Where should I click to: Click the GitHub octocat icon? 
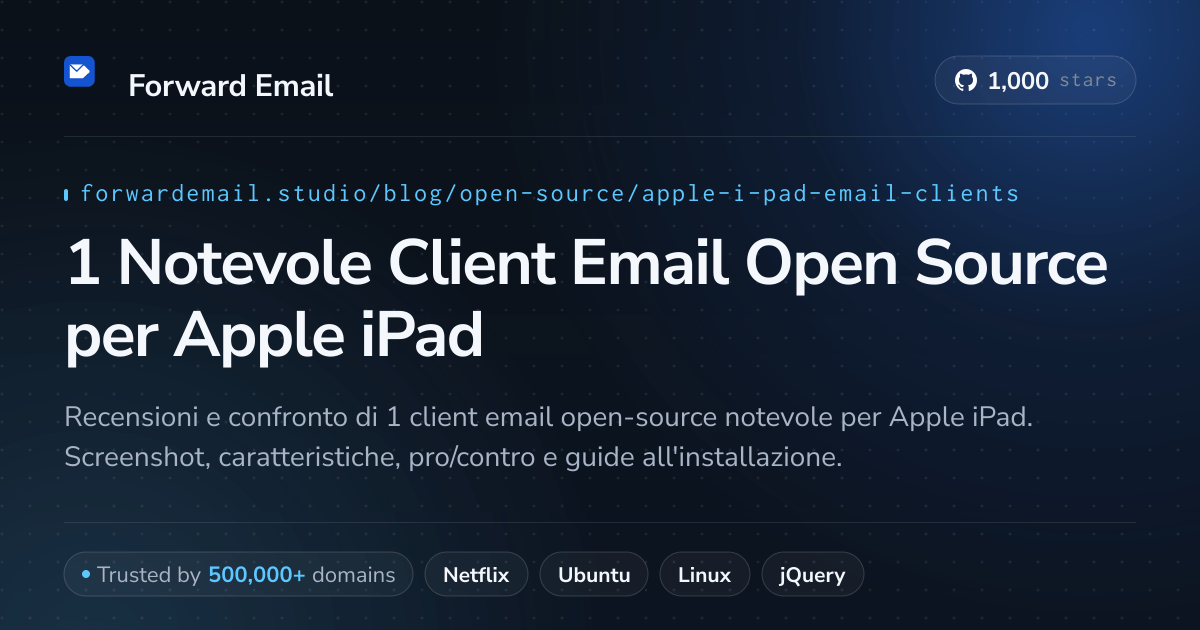[x=966, y=81]
